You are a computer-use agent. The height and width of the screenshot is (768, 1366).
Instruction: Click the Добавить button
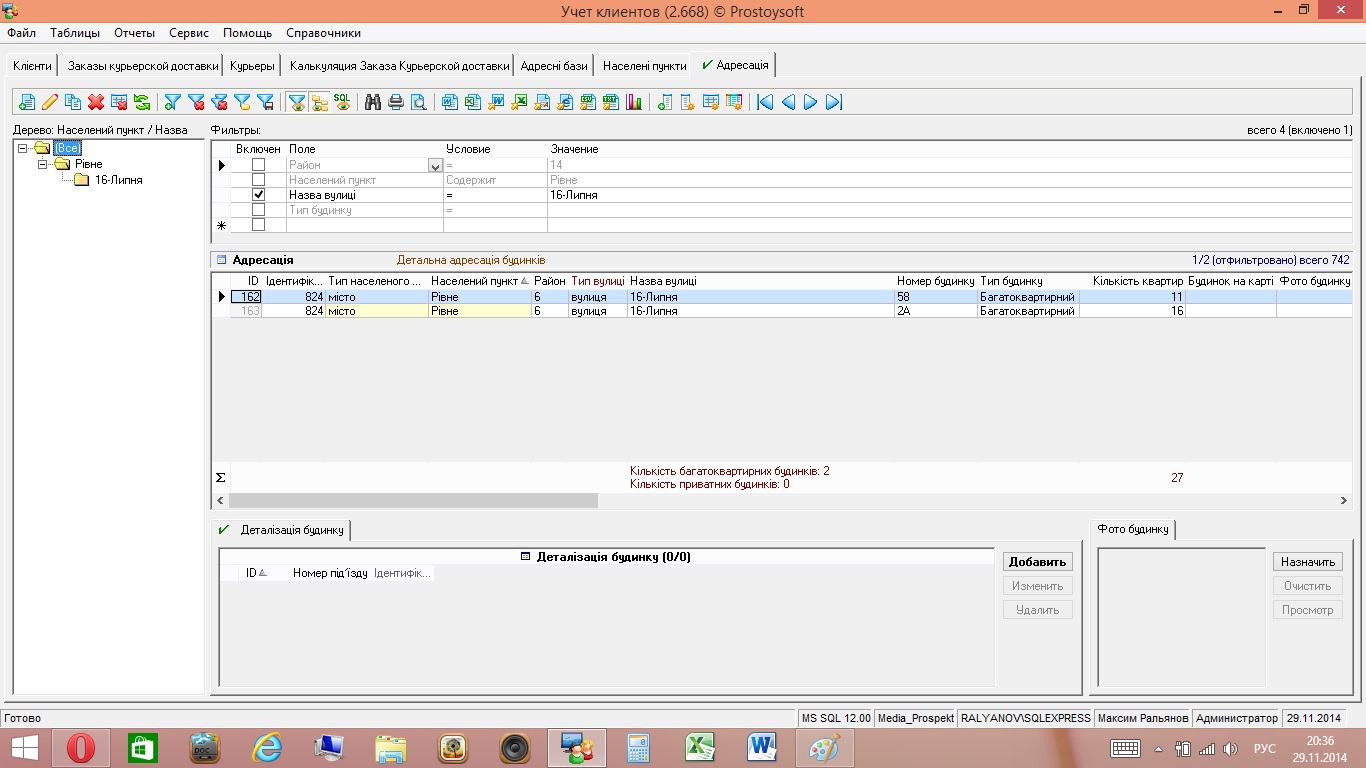coord(1038,562)
